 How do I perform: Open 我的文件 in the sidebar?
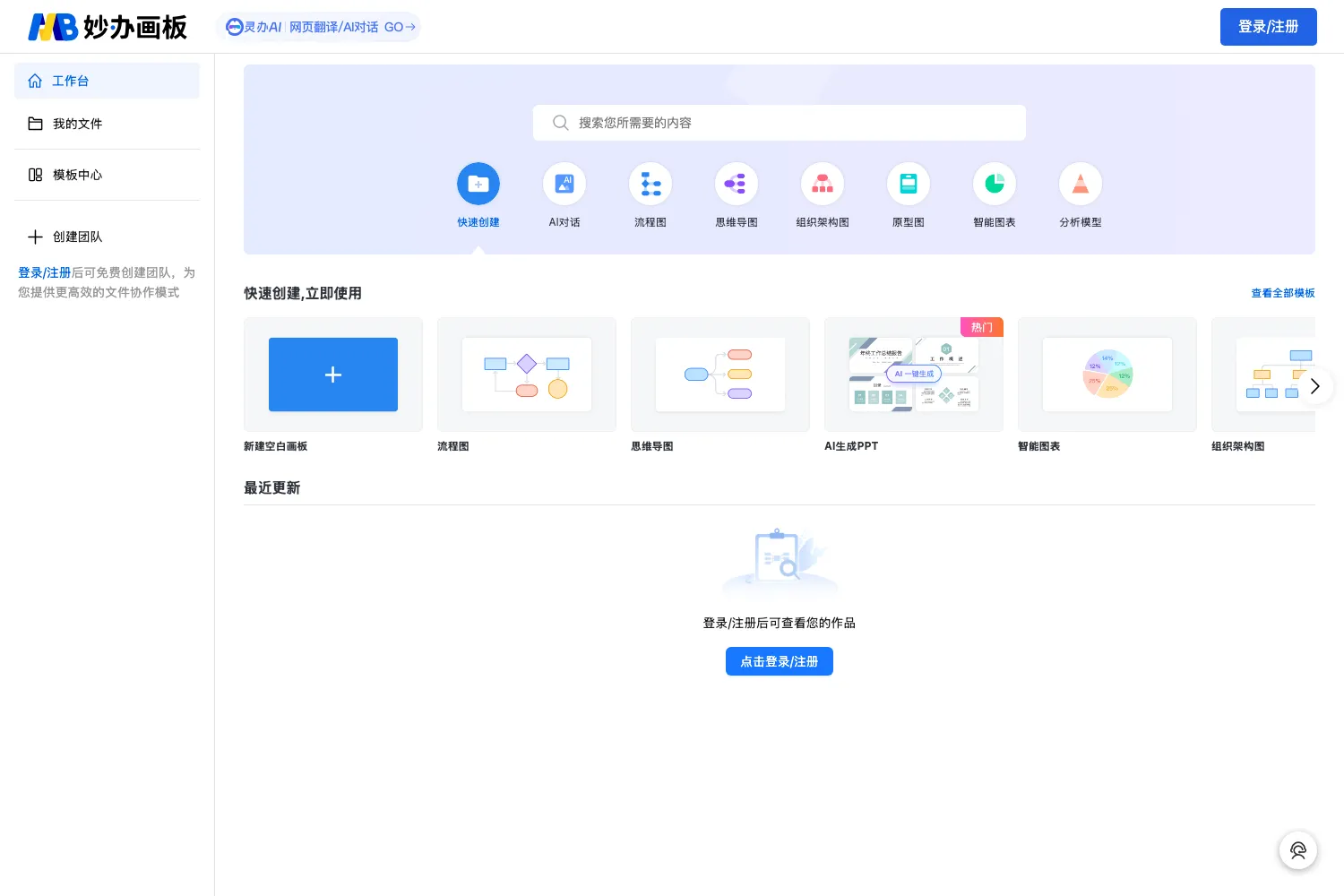107,124
